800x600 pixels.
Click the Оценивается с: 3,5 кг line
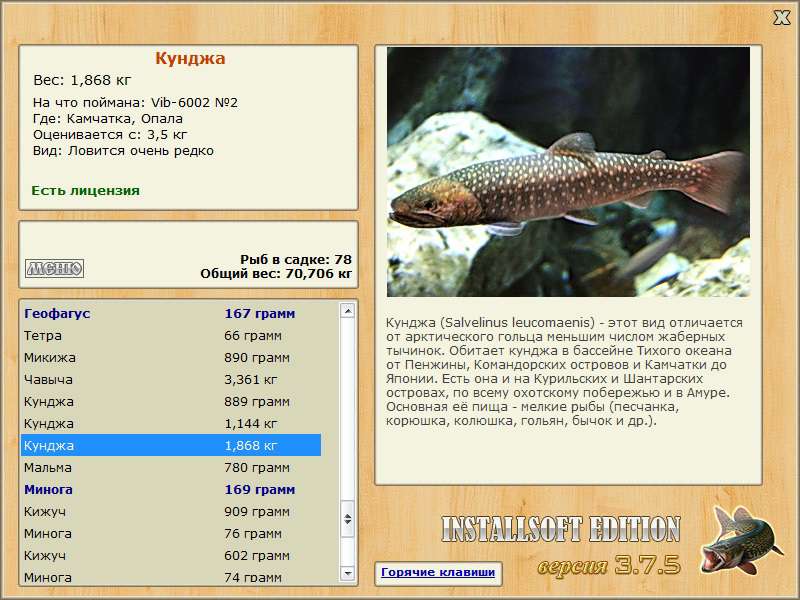tap(110, 135)
